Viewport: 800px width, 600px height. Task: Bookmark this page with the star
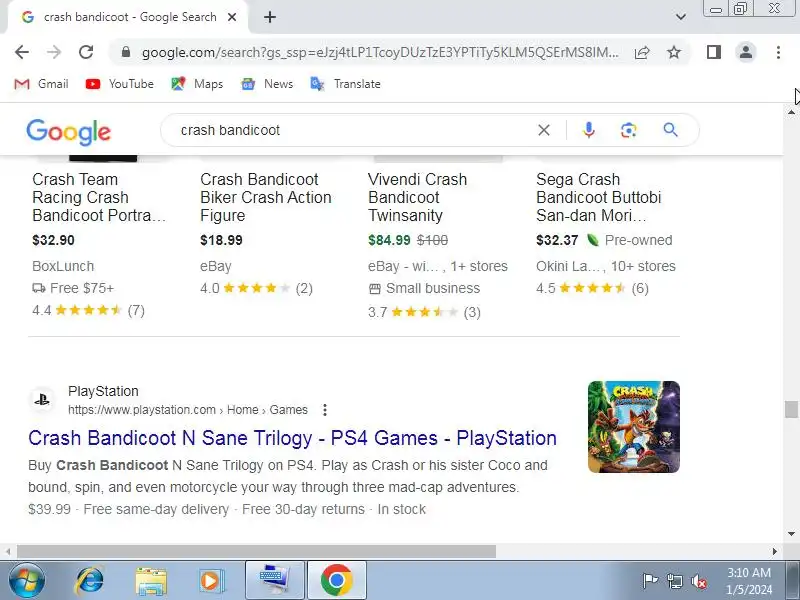[x=674, y=52]
